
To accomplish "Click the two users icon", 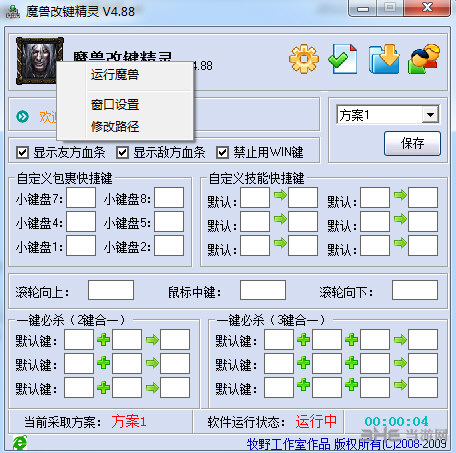I will coord(424,59).
